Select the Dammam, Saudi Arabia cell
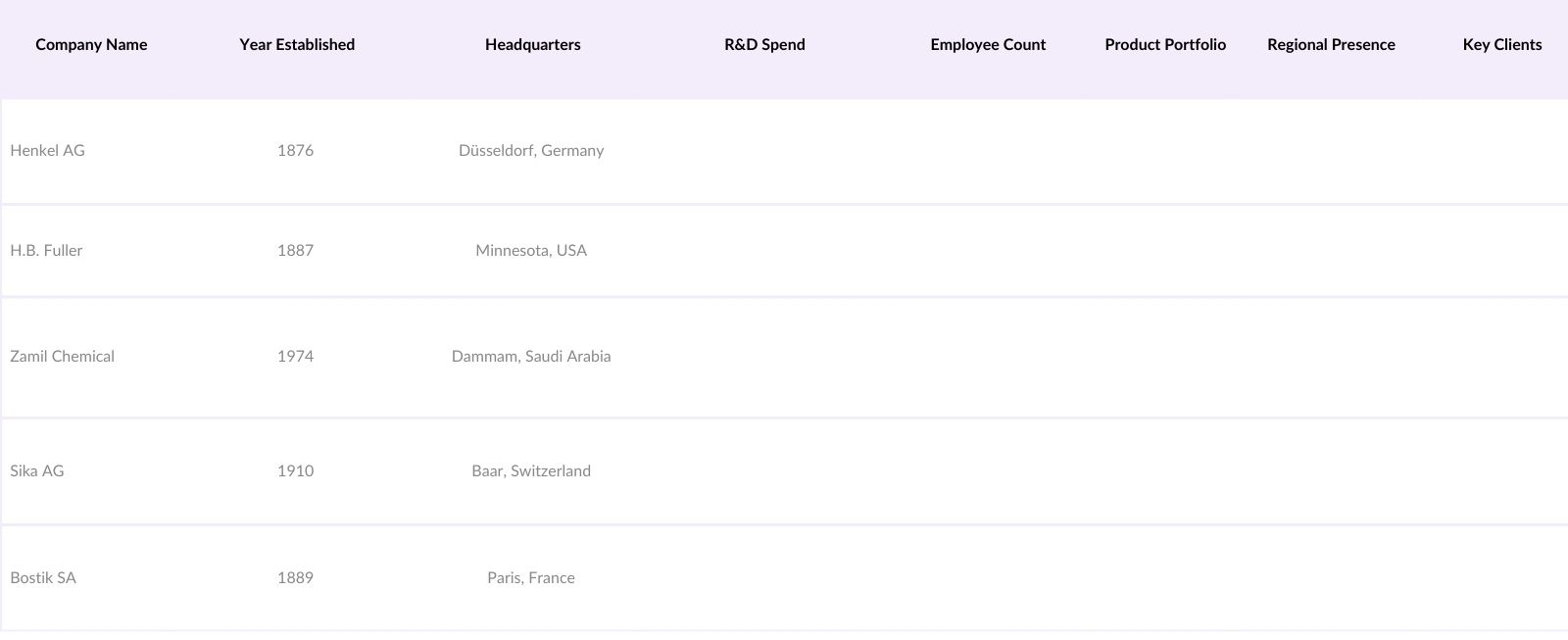Screen dimensions: 1568x640 click(x=531, y=357)
